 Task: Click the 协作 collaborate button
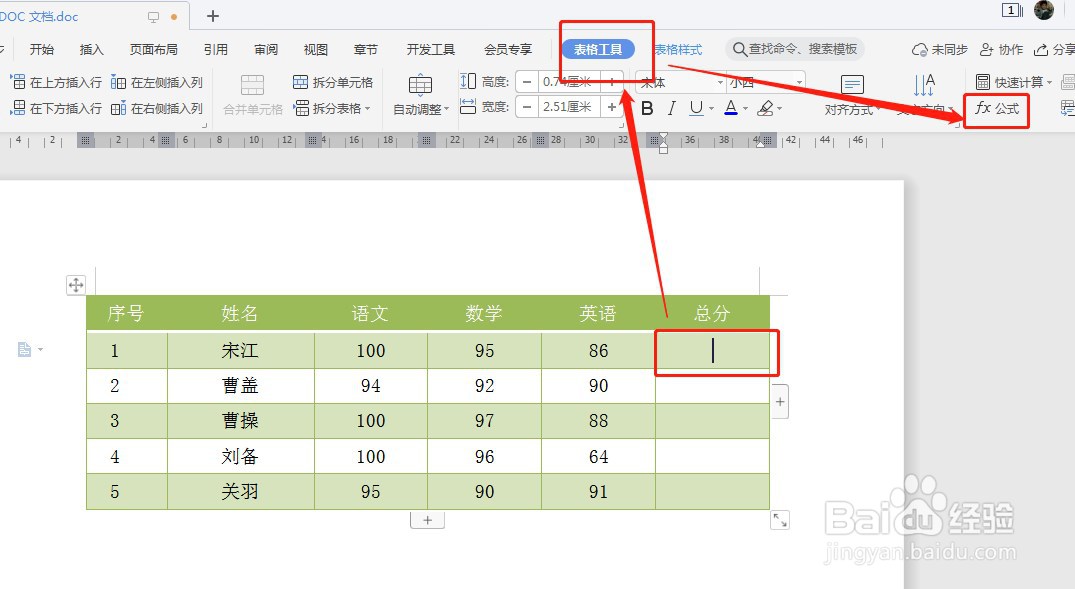click(1010, 48)
